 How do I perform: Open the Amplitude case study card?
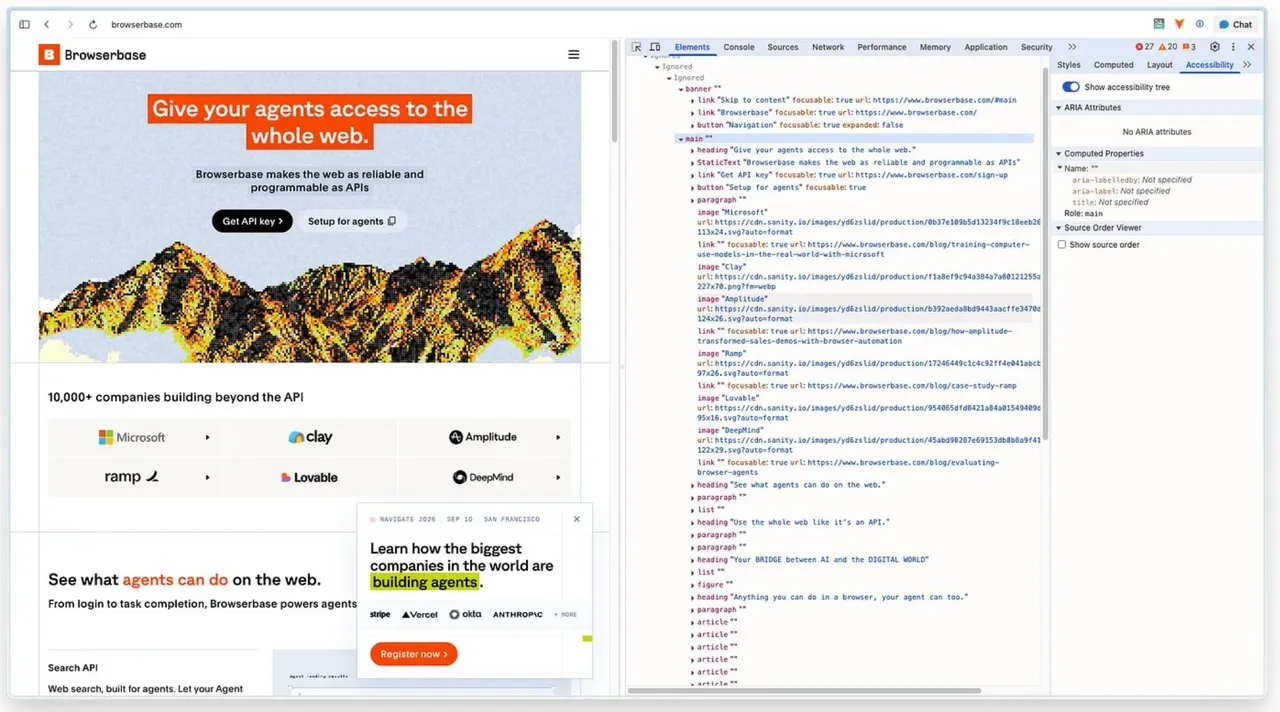coord(484,437)
